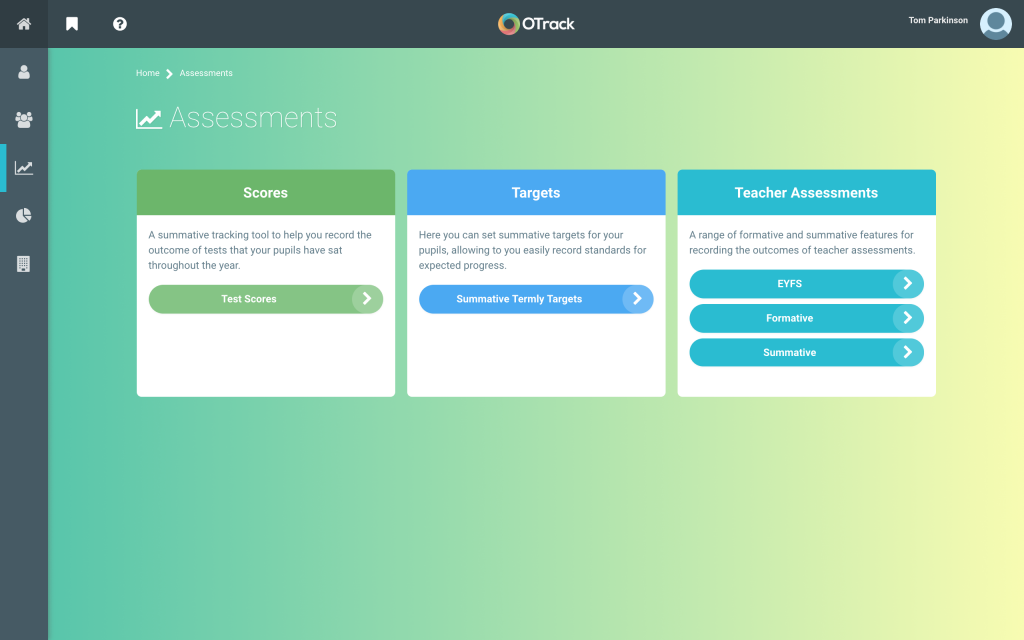This screenshot has width=1024, height=640.
Task: Click the OTrack logo
Action: (x=536, y=22)
